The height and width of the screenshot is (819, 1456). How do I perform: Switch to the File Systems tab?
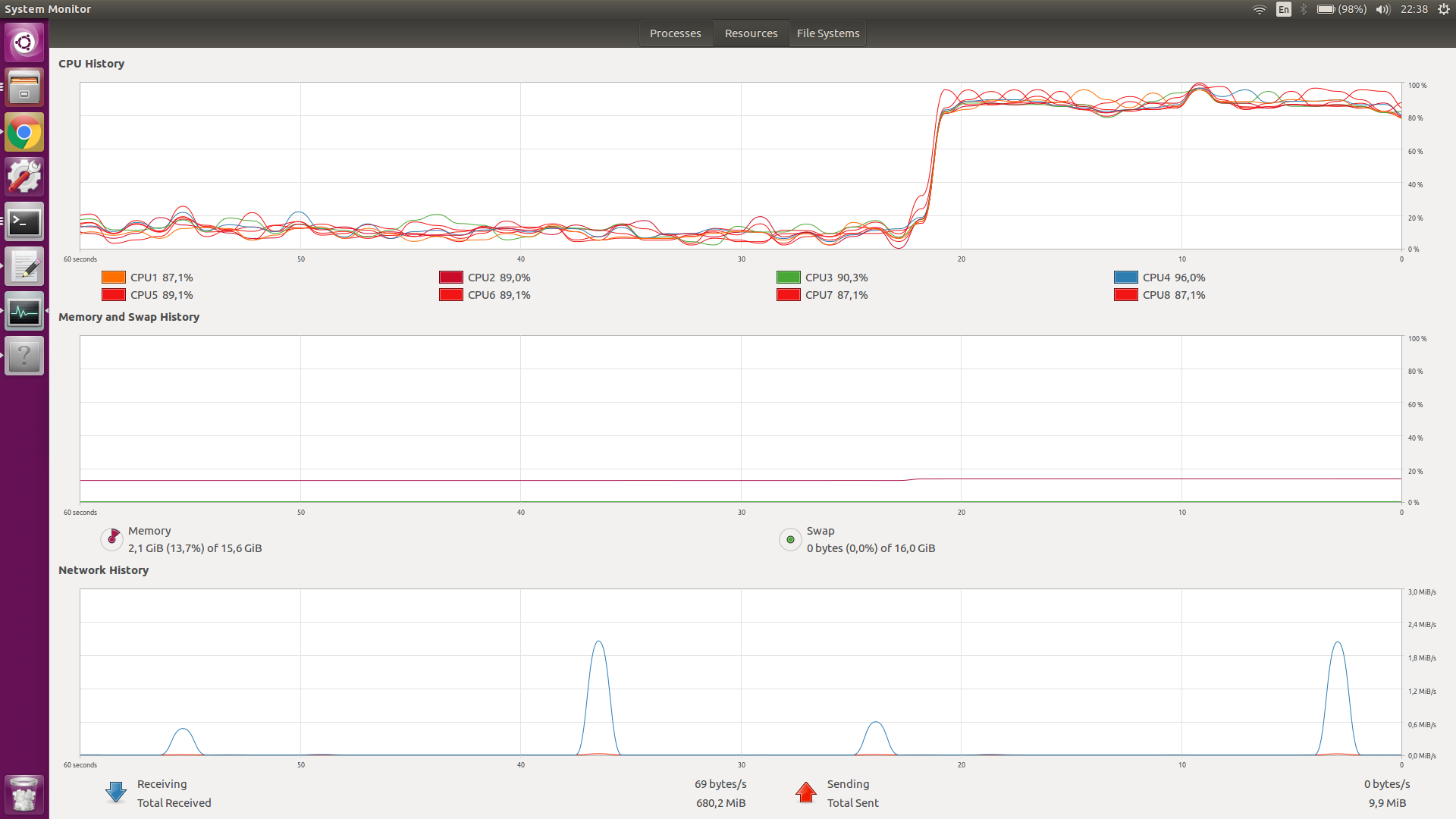pyautogui.click(x=827, y=33)
